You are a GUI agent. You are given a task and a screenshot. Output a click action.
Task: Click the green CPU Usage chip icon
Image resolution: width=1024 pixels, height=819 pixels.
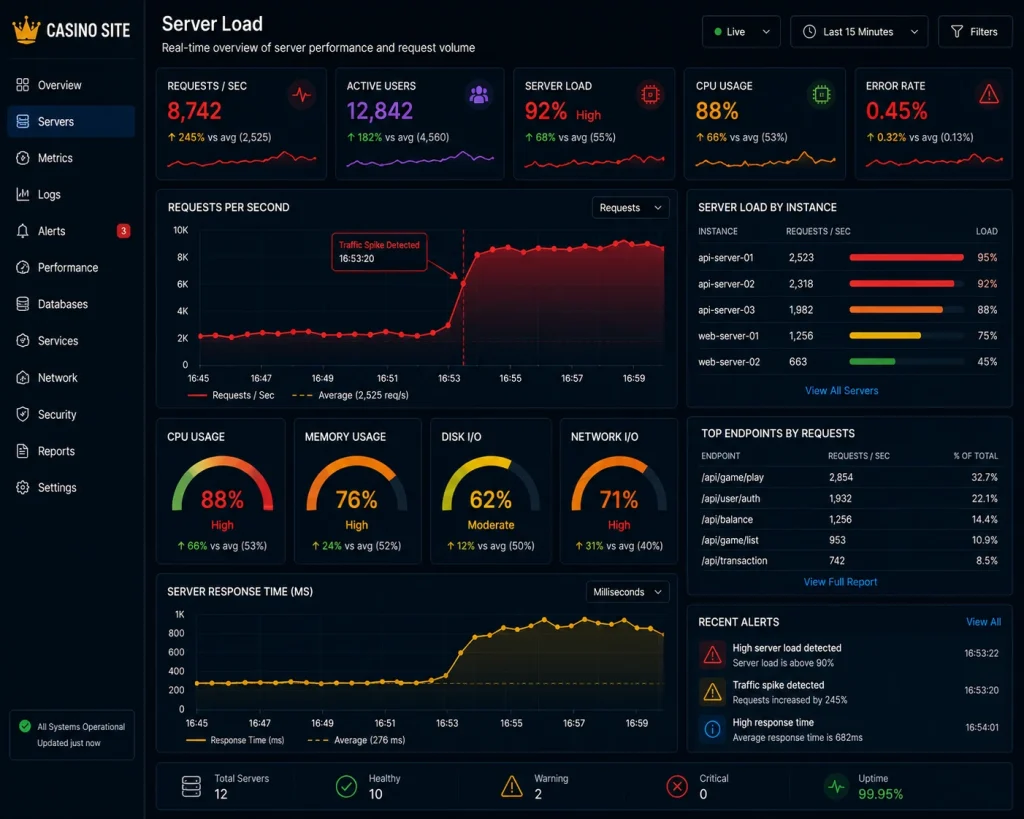point(821,95)
